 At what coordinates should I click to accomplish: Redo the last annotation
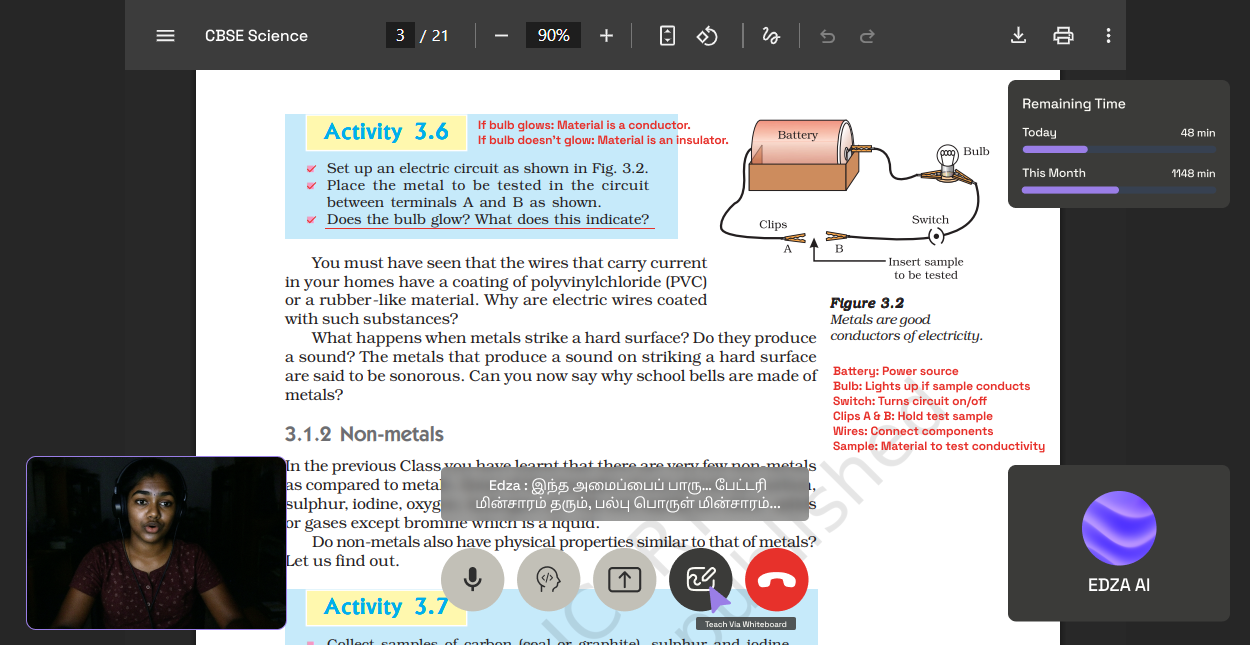[867, 36]
